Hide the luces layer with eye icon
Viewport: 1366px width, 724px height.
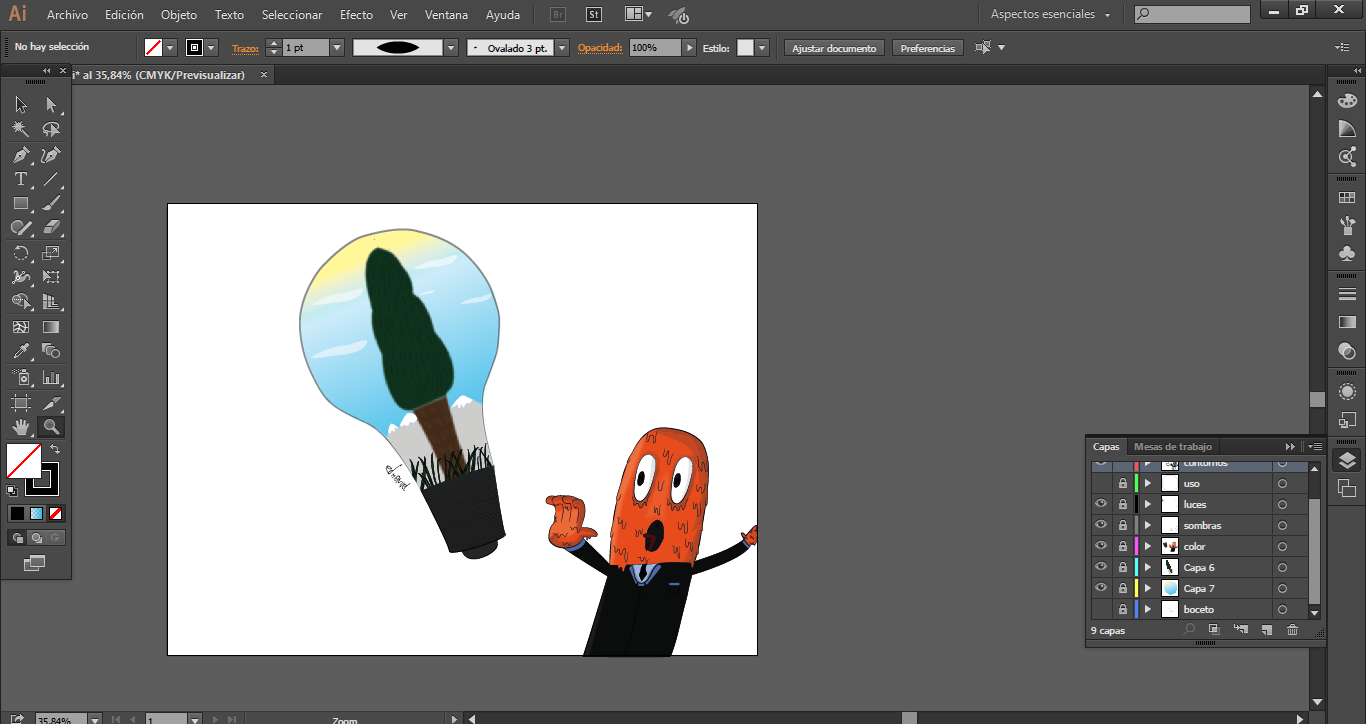(x=1101, y=505)
